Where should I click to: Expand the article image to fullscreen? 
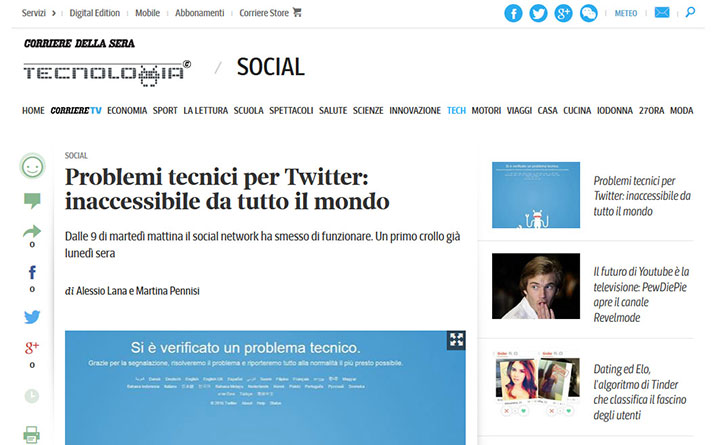pos(456,340)
